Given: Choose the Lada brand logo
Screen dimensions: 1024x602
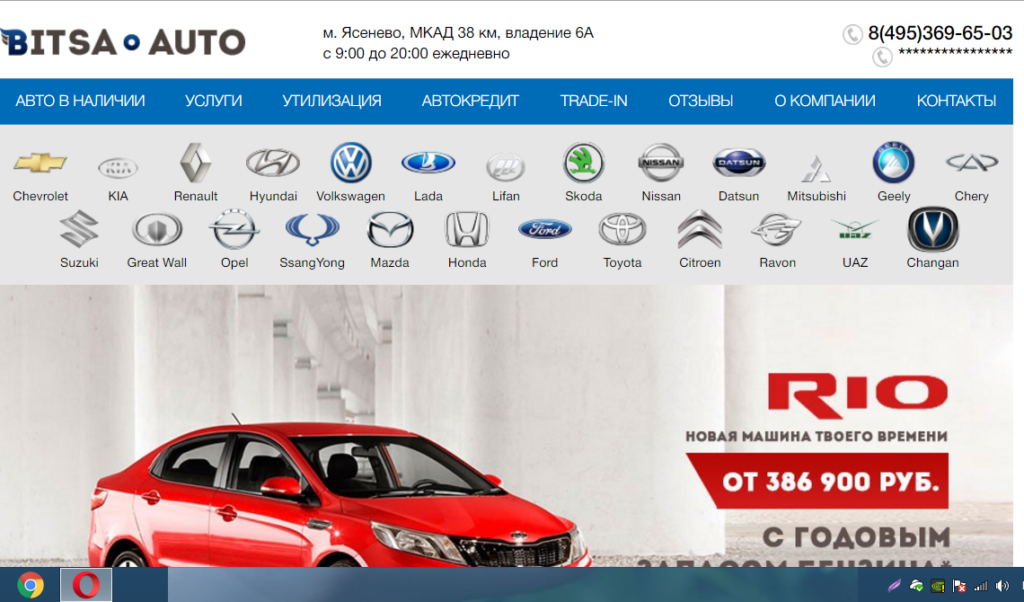Looking at the screenshot, I should [x=428, y=163].
